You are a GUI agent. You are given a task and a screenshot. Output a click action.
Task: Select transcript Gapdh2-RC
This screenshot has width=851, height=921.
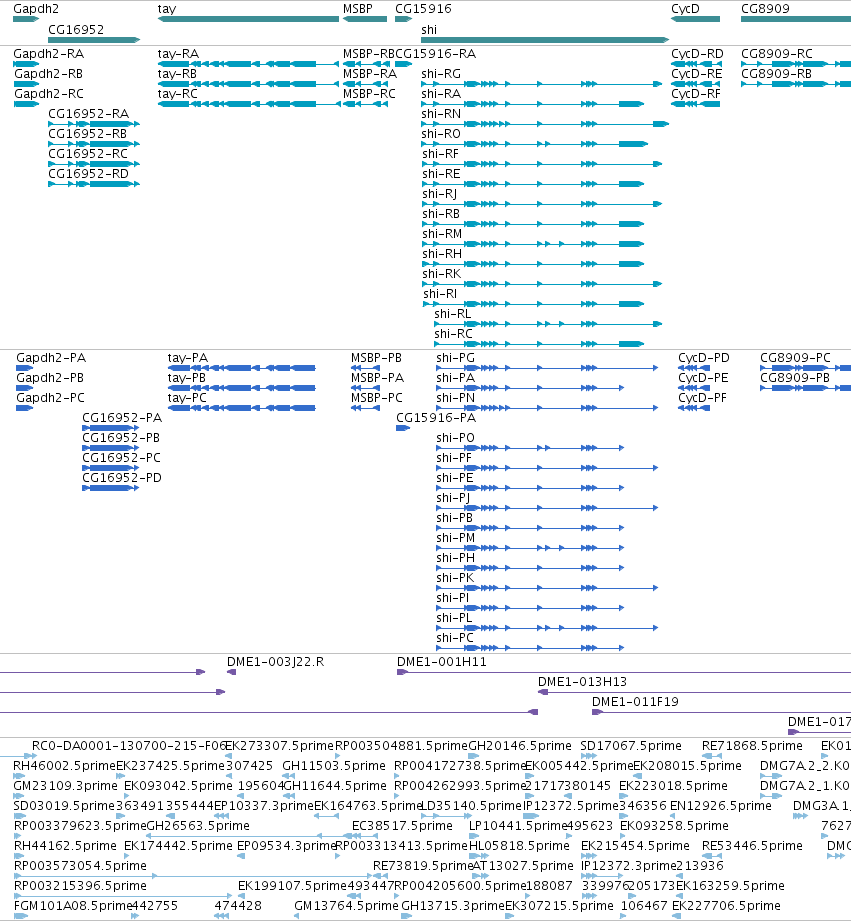(49, 93)
